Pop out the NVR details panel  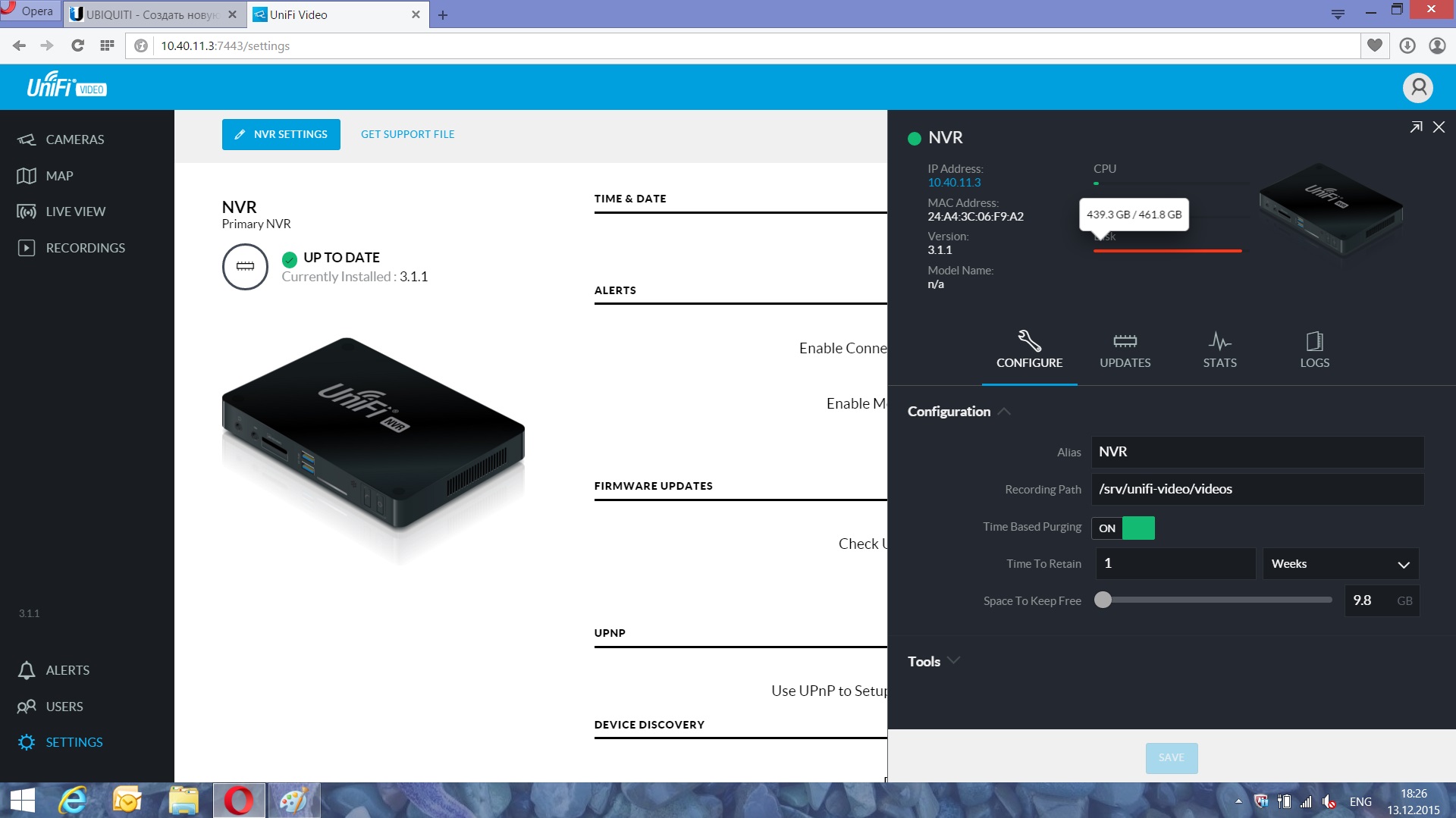coord(1416,127)
